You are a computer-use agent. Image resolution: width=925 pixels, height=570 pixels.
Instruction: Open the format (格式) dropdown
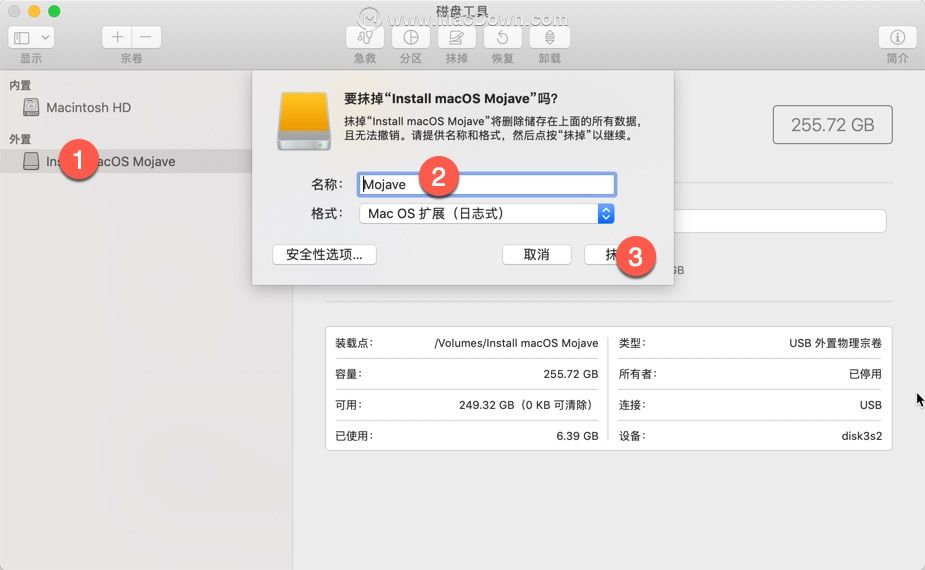(x=487, y=214)
